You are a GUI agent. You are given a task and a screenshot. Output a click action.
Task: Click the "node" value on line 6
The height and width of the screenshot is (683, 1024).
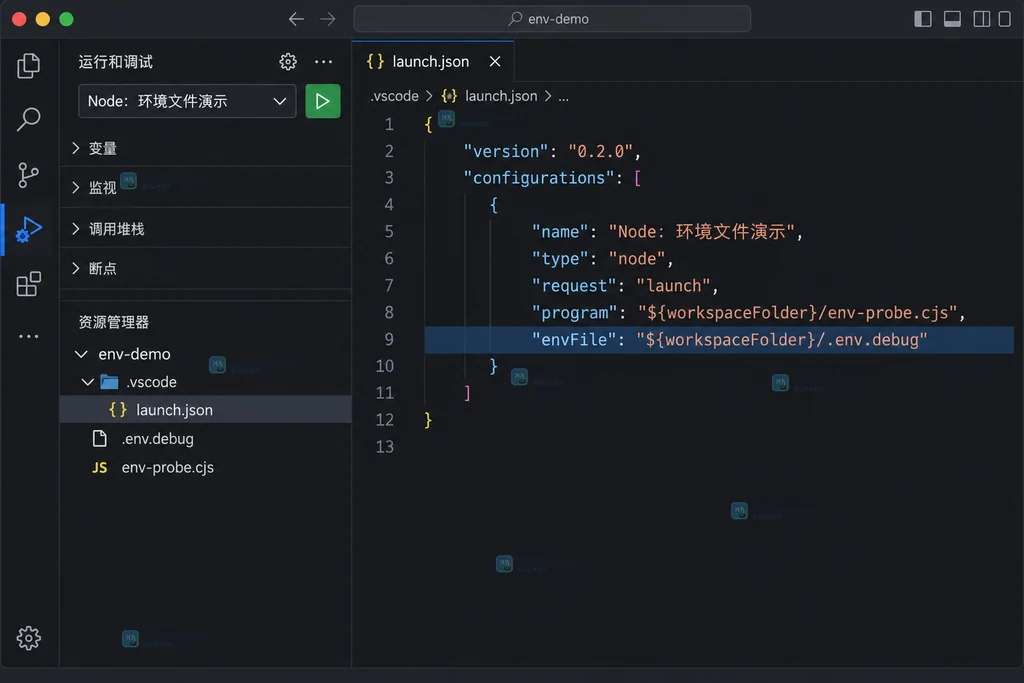(x=637, y=259)
